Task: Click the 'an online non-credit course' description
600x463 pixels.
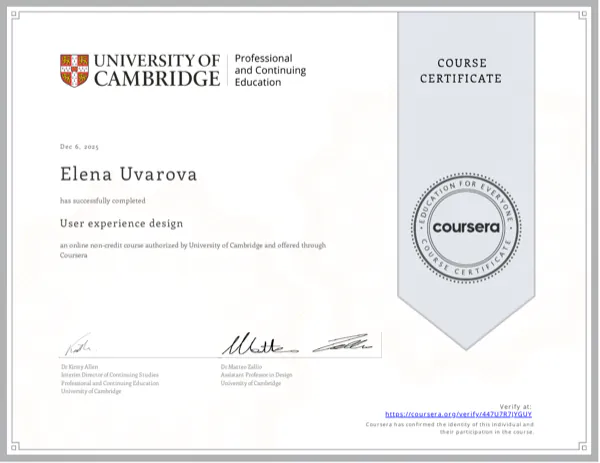Action: click(x=193, y=250)
